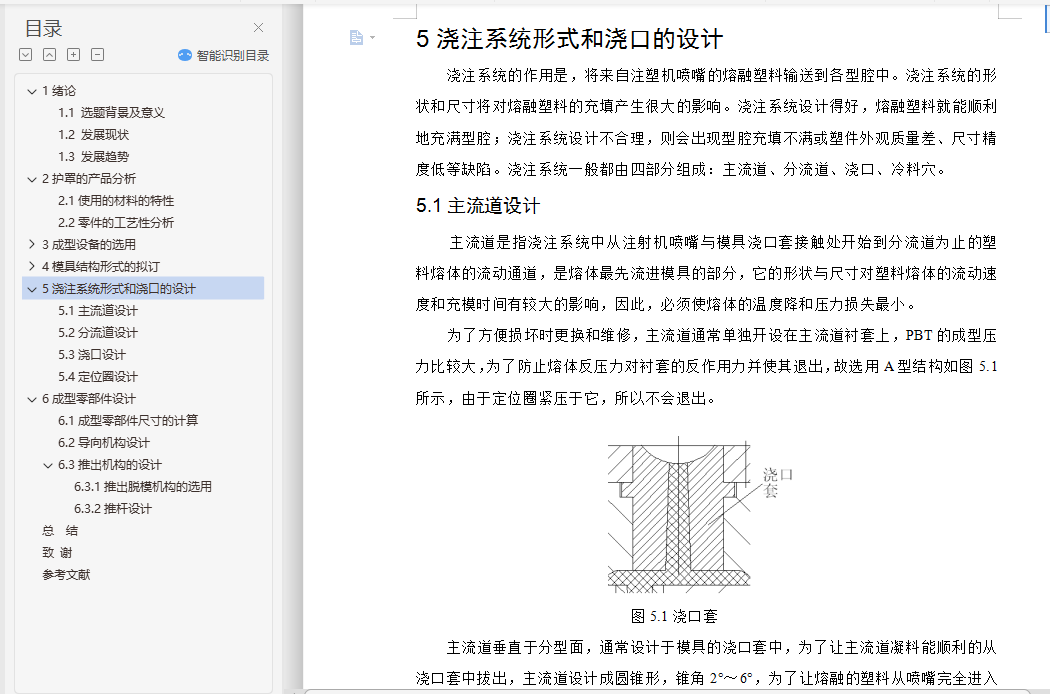1050x694 pixels.
Task: Click the document page icon beside heading 5
Action: point(356,38)
